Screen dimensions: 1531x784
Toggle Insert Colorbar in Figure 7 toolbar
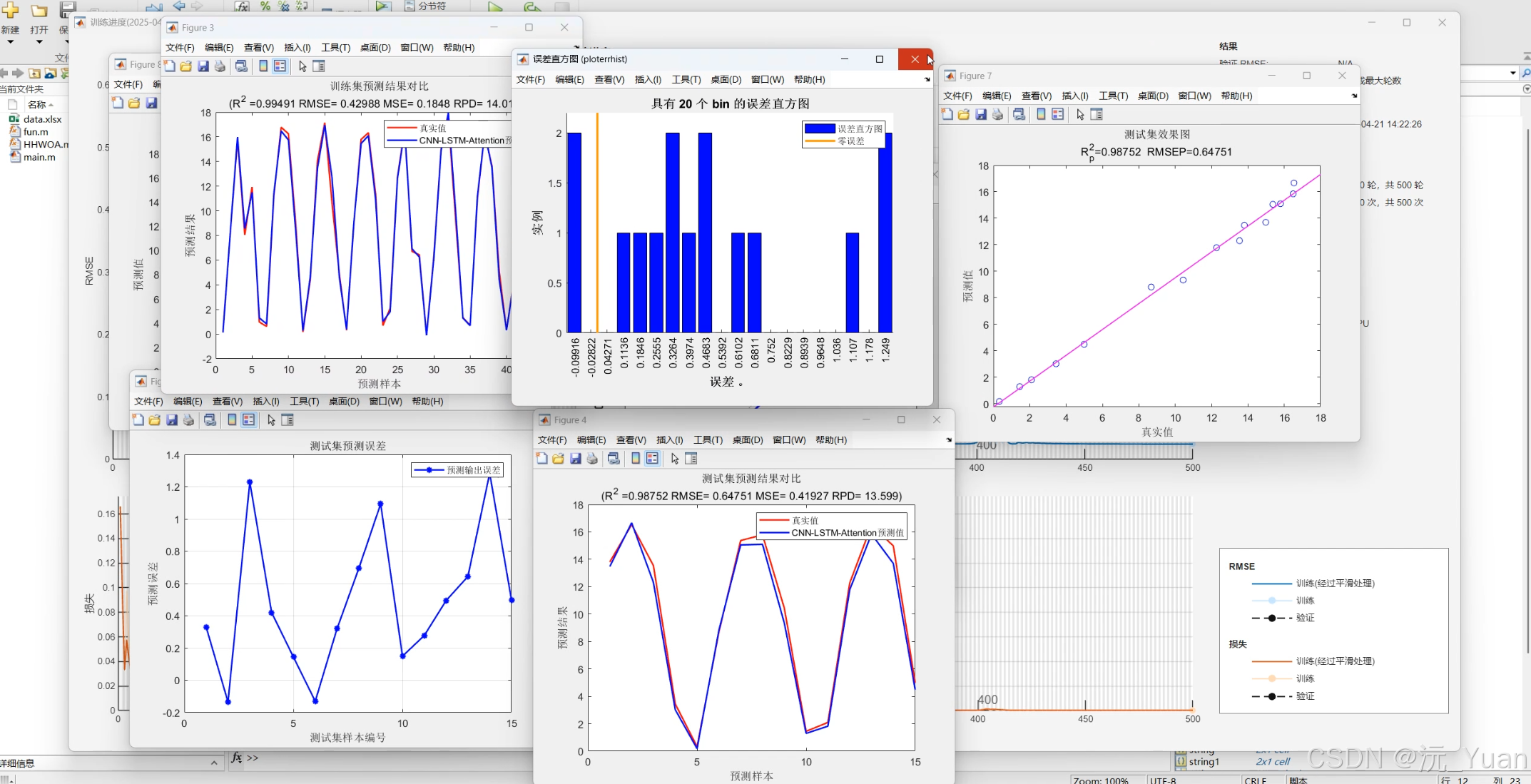pos(1041,114)
